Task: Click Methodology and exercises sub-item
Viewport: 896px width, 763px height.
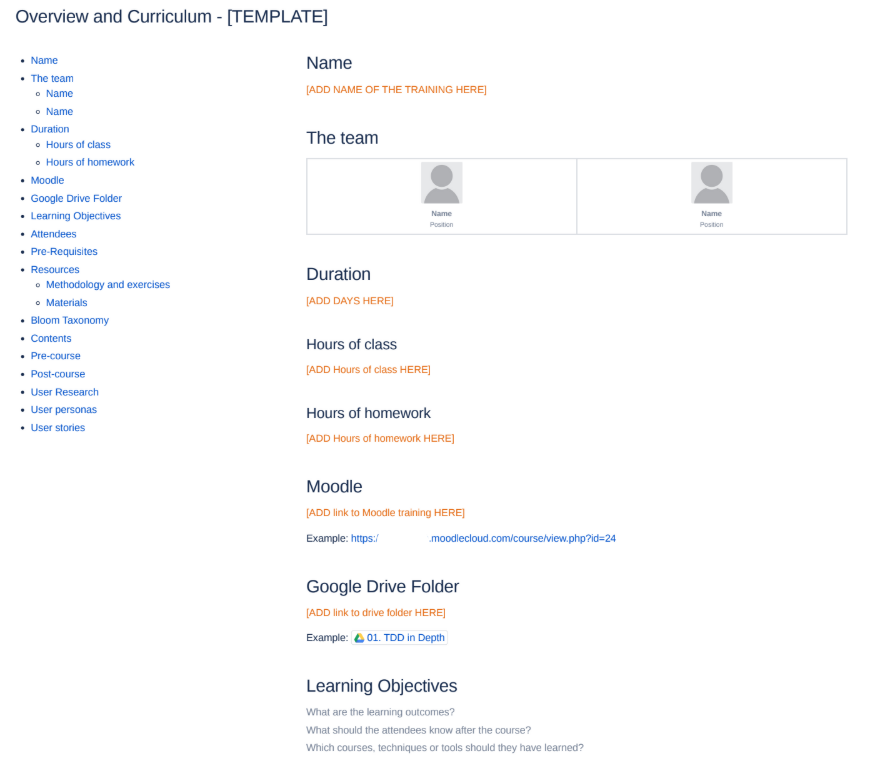Action: (x=108, y=285)
